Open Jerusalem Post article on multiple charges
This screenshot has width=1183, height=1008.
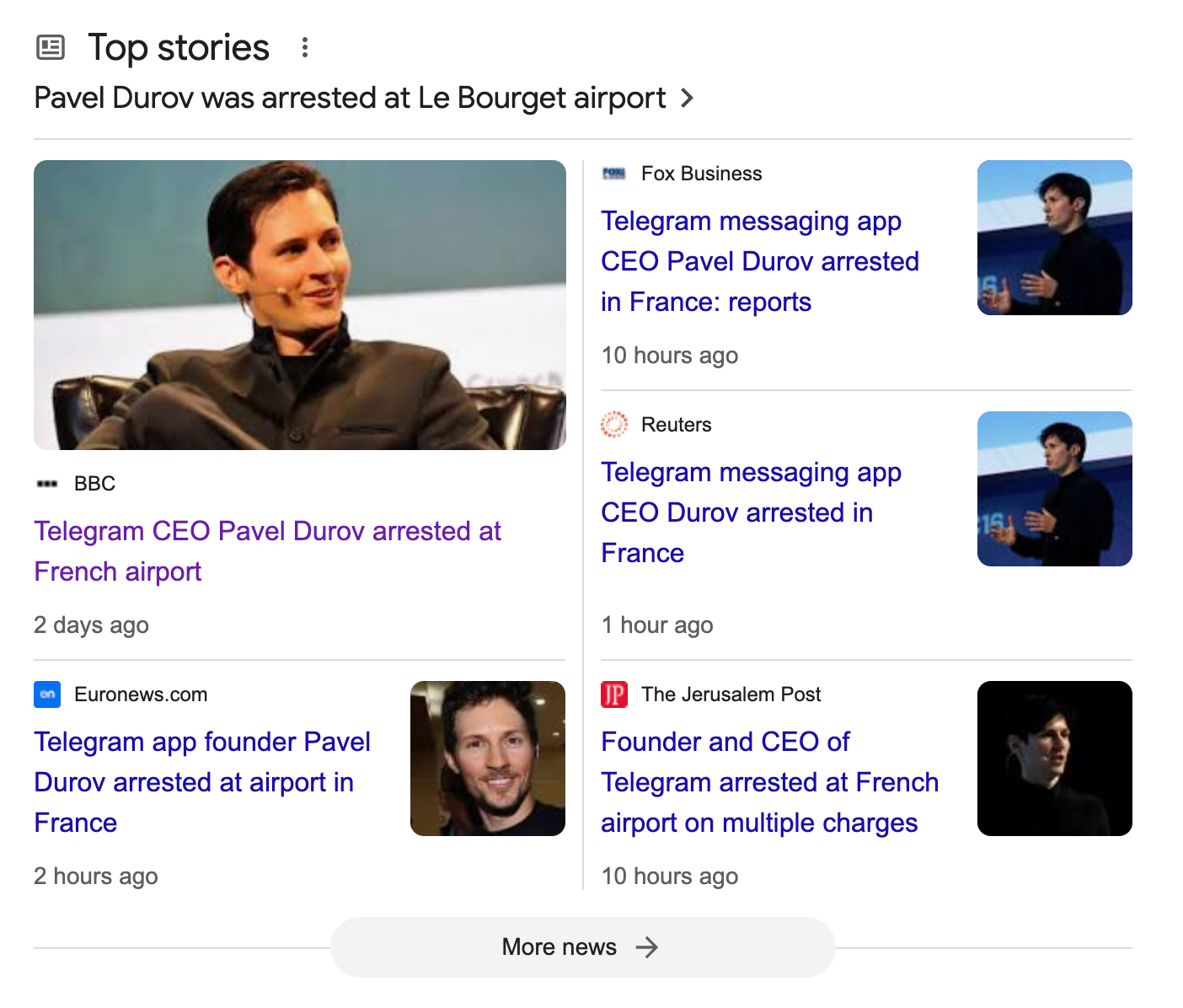768,782
